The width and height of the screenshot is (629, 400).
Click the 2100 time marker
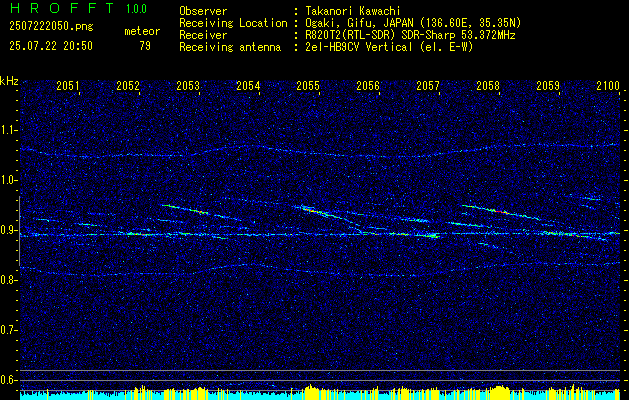(x=608, y=86)
